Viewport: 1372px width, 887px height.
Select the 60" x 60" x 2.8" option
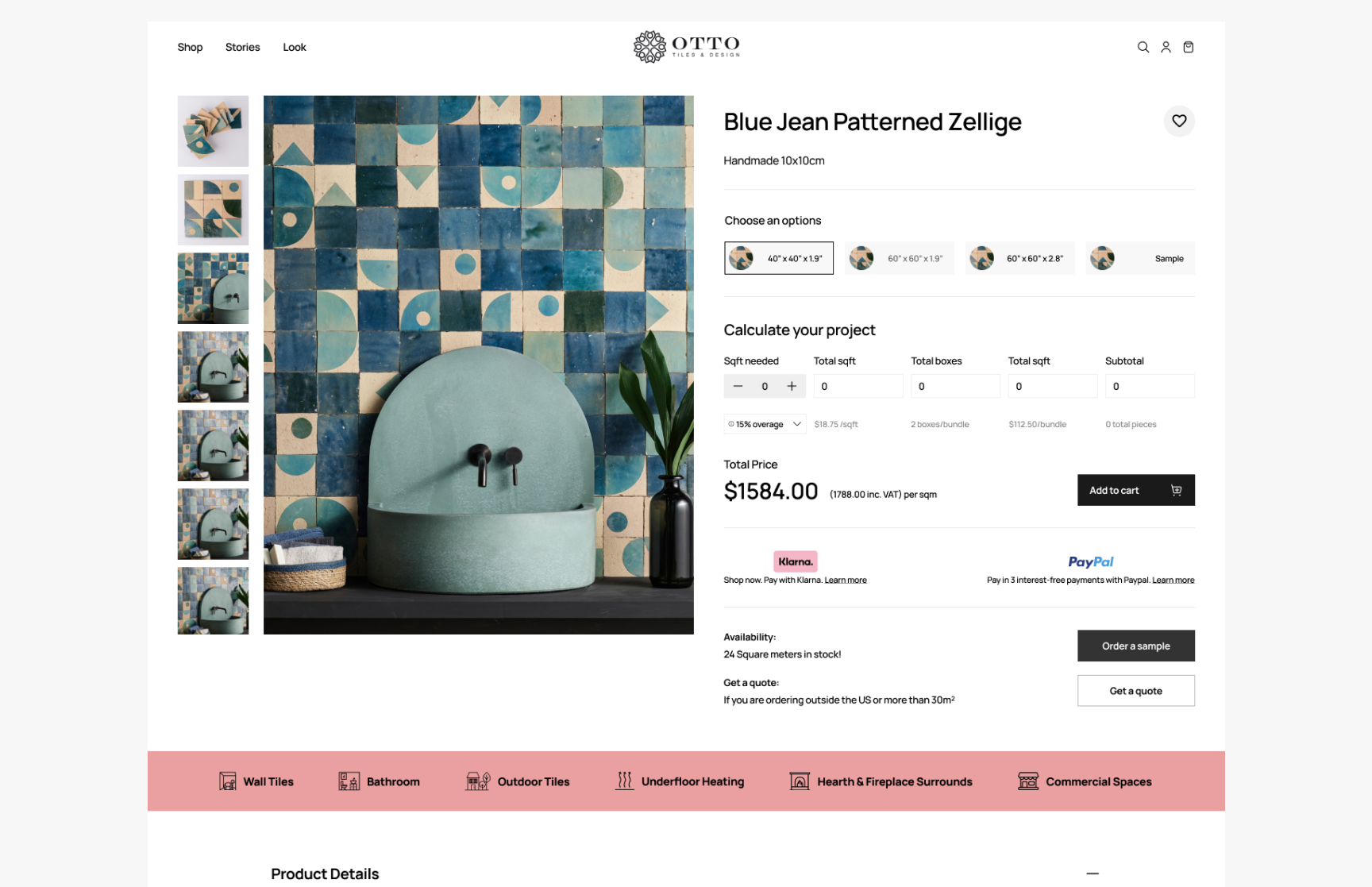tap(1019, 259)
